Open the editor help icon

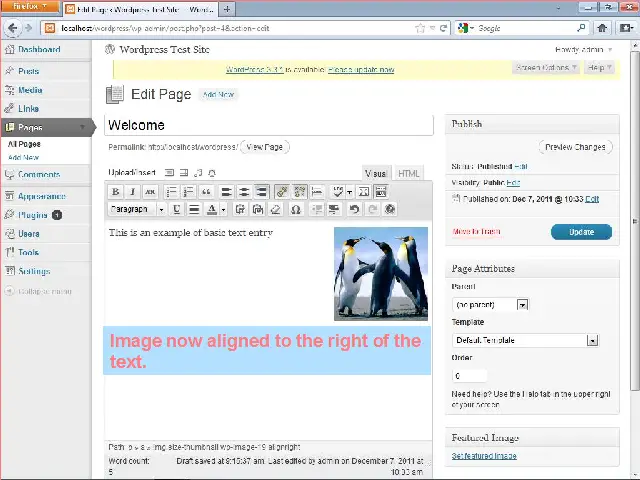(390, 209)
